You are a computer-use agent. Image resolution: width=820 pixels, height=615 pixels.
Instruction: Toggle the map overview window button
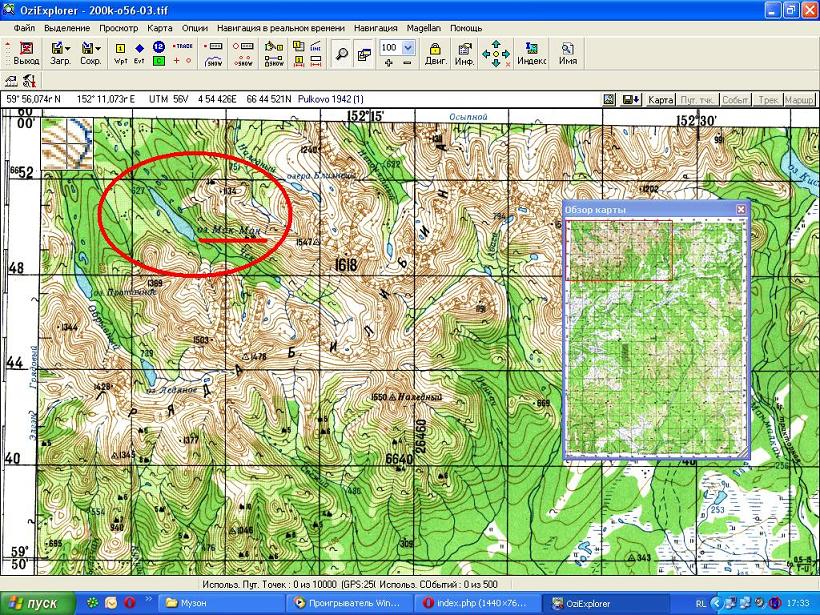363,54
